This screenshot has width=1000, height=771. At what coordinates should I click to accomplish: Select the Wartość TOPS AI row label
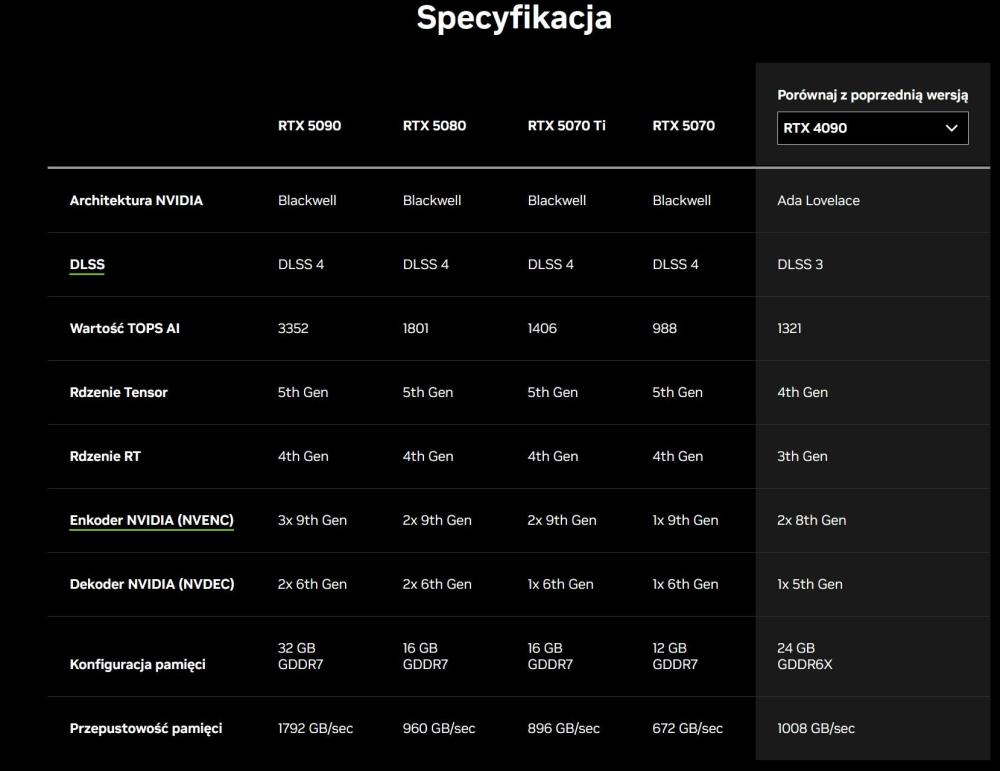(124, 328)
